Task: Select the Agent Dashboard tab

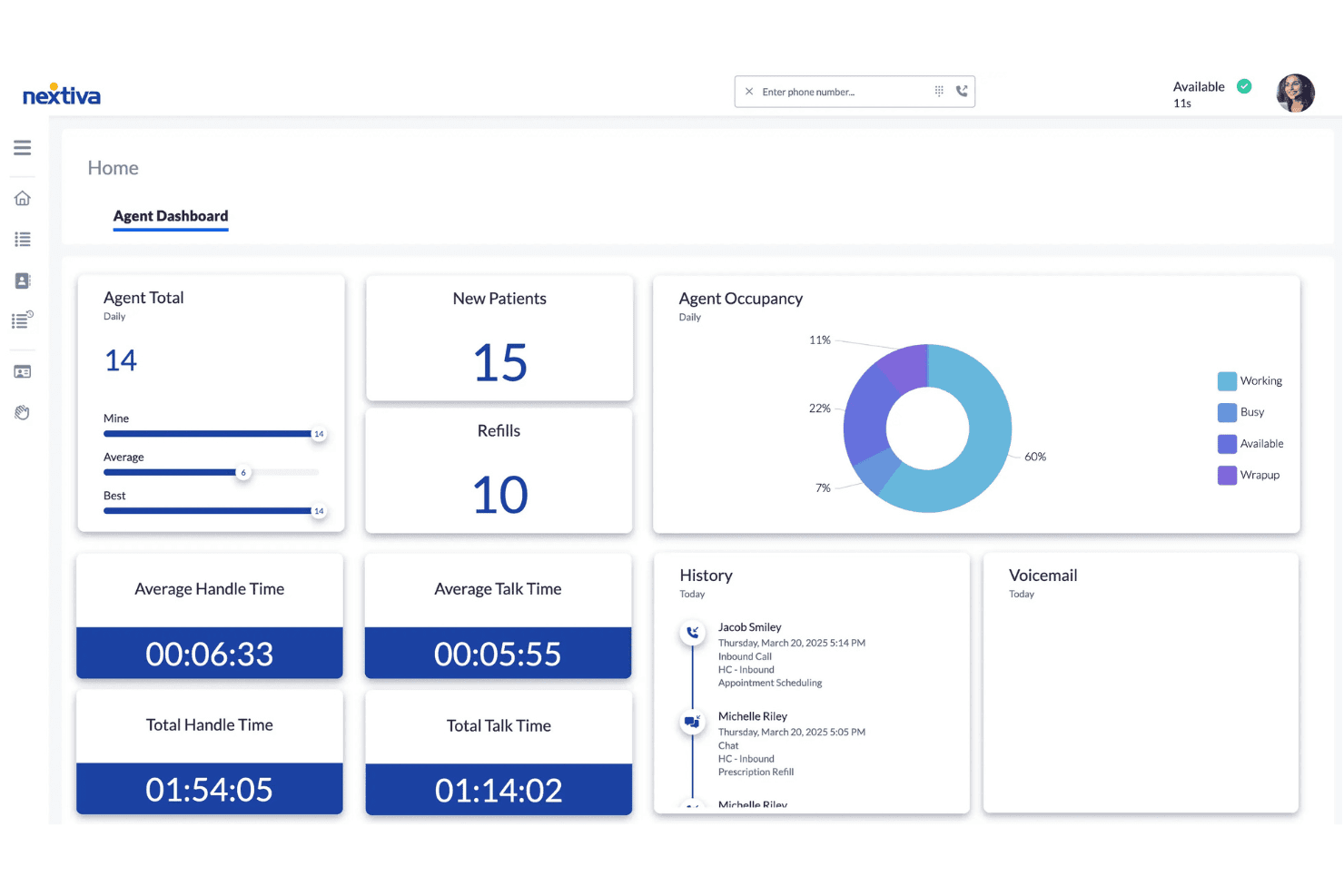Action: coord(171,216)
